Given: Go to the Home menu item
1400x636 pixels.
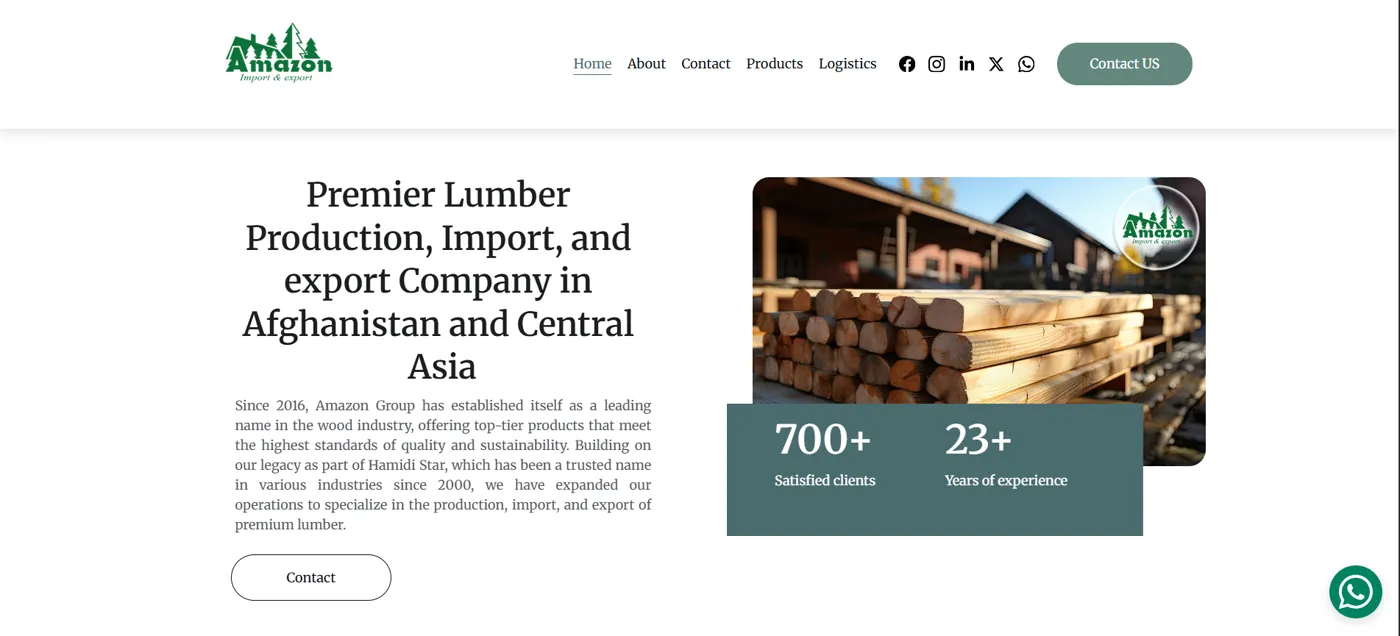Looking at the screenshot, I should pyautogui.click(x=592, y=64).
